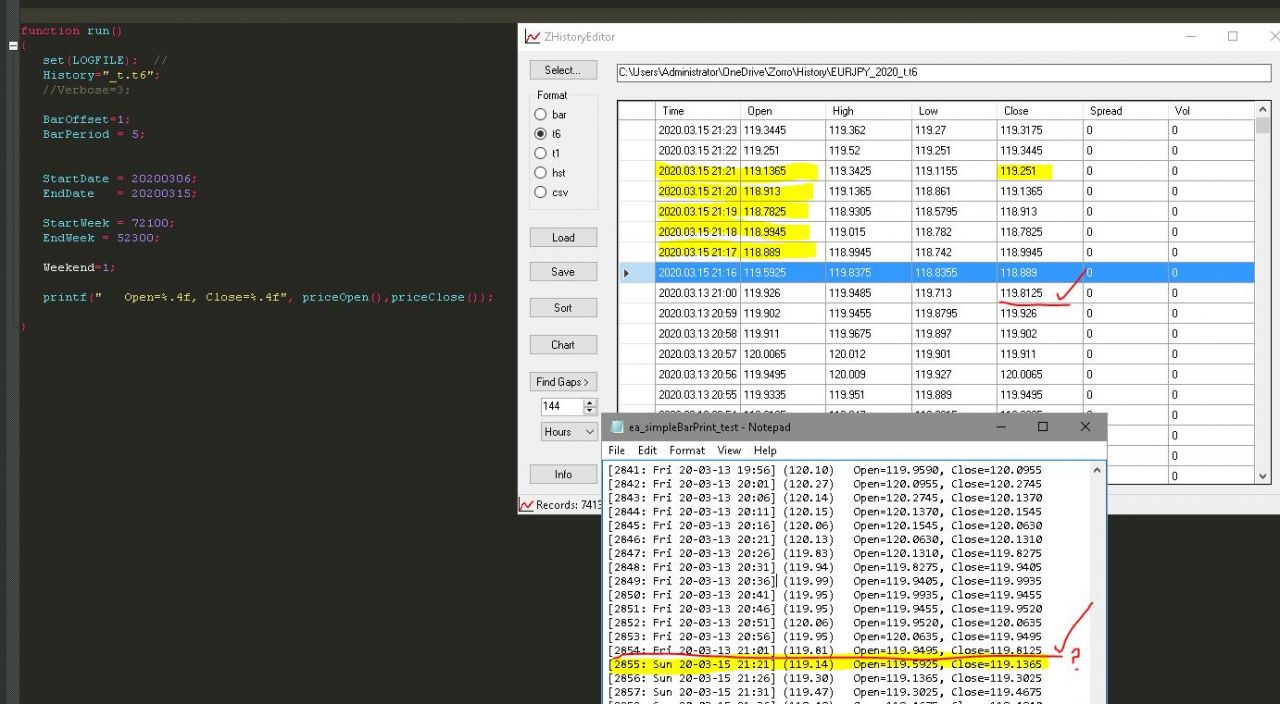The width and height of the screenshot is (1280, 704).
Task: Click the Notepad title bar icon
Action: (x=619, y=427)
